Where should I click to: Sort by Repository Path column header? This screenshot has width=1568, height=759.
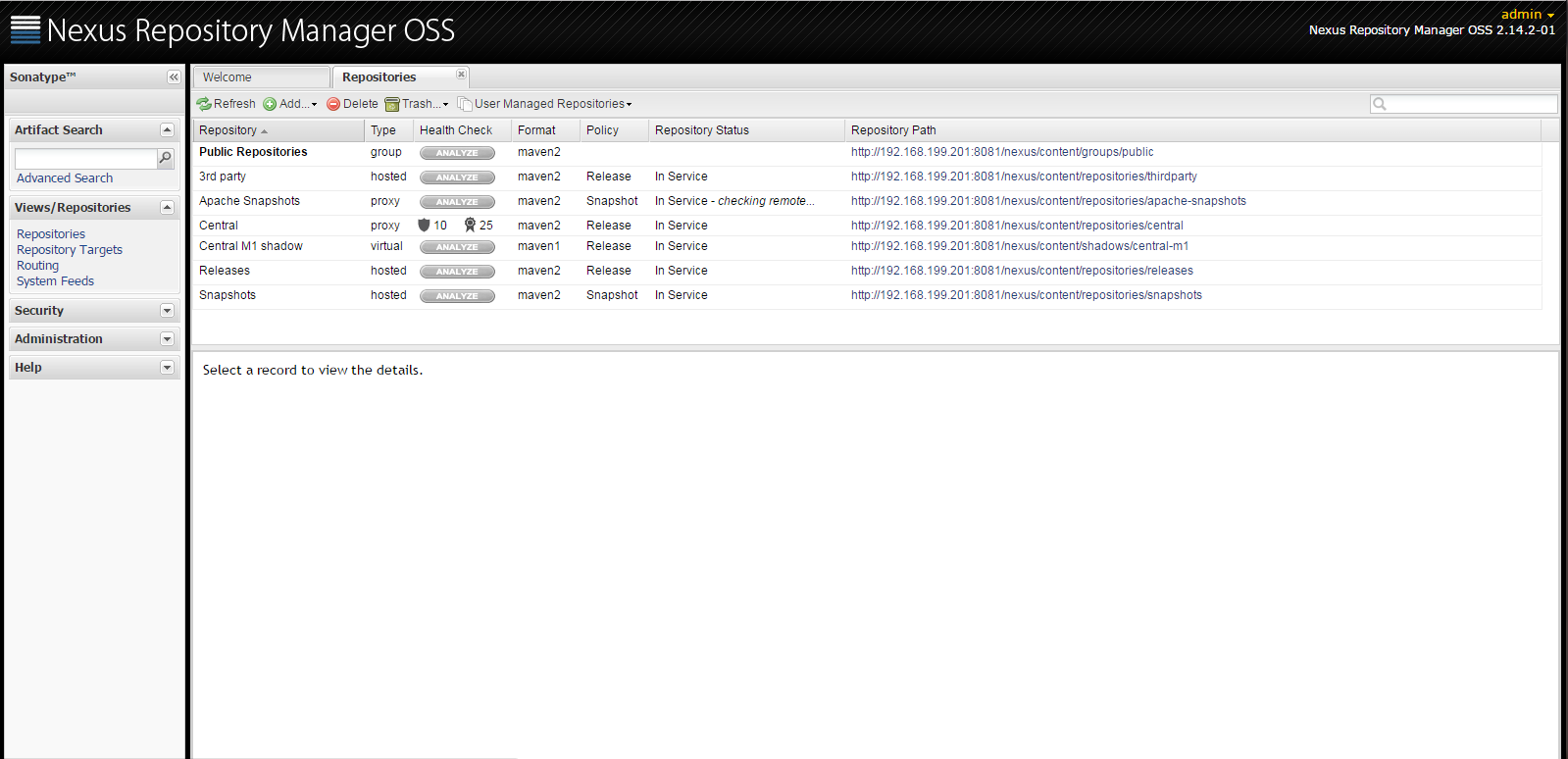(x=1192, y=130)
